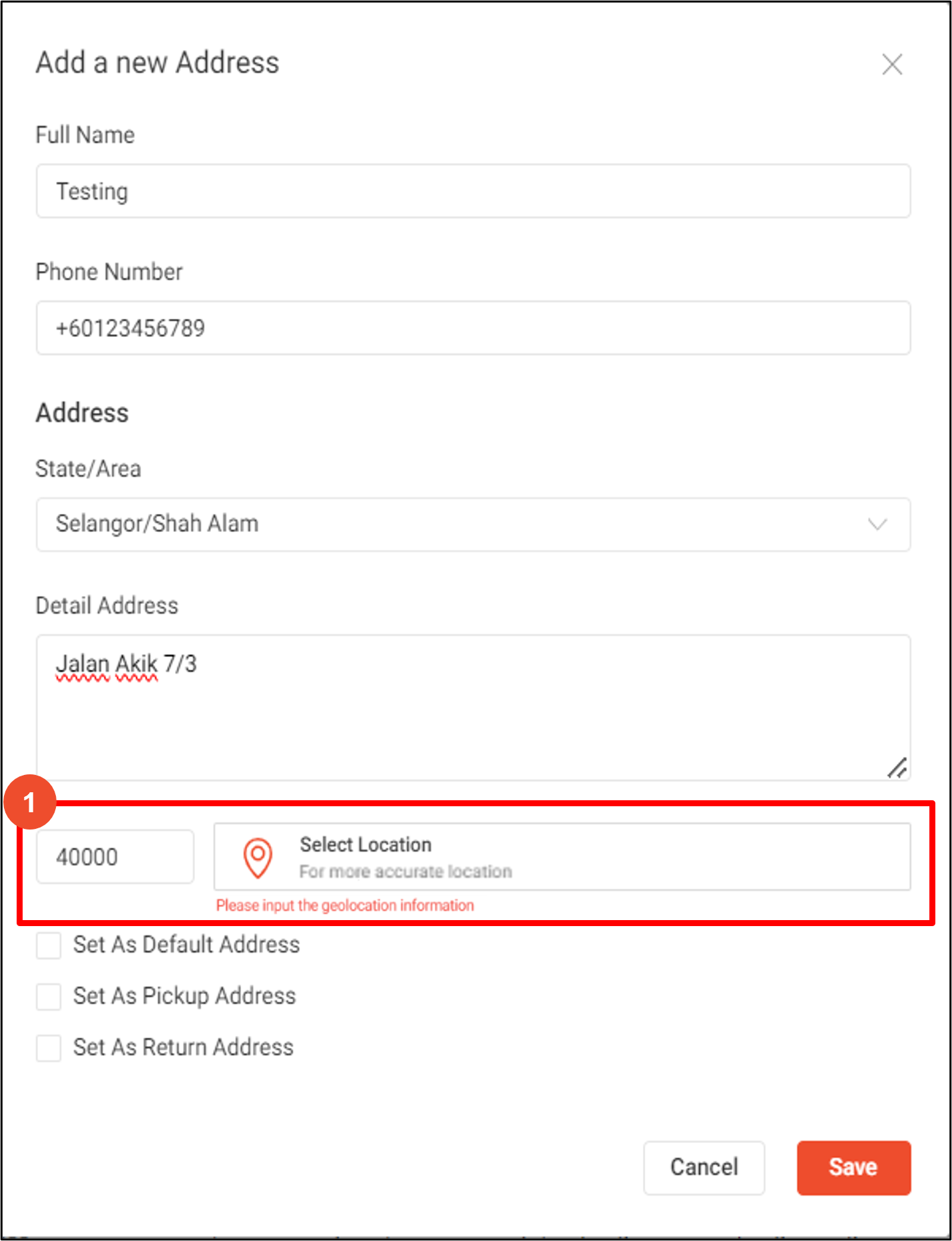The width and height of the screenshot is (952, 1241).
Task: Enable Set As Return Address
Action: point(47,1048)
